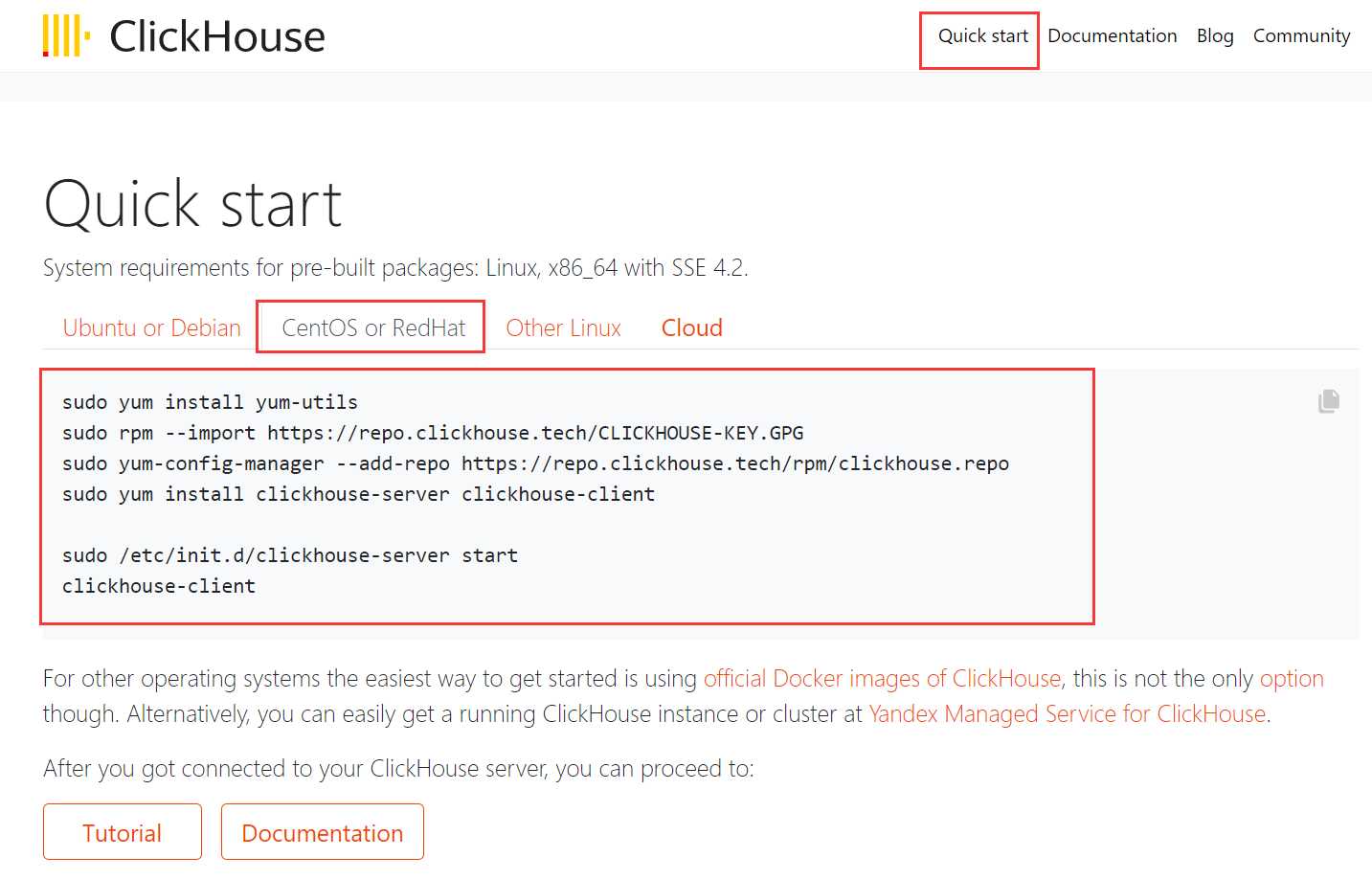This screenshot has height=880, width=1372.
Task: Copy the install commands with the copy icon
Action: click(1329, 401)
